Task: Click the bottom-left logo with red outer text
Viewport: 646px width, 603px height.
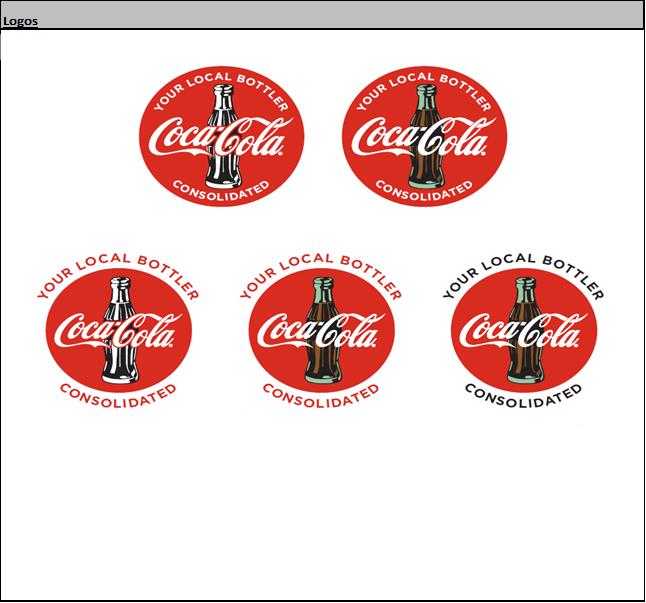Action: click(x=119, y=330)
